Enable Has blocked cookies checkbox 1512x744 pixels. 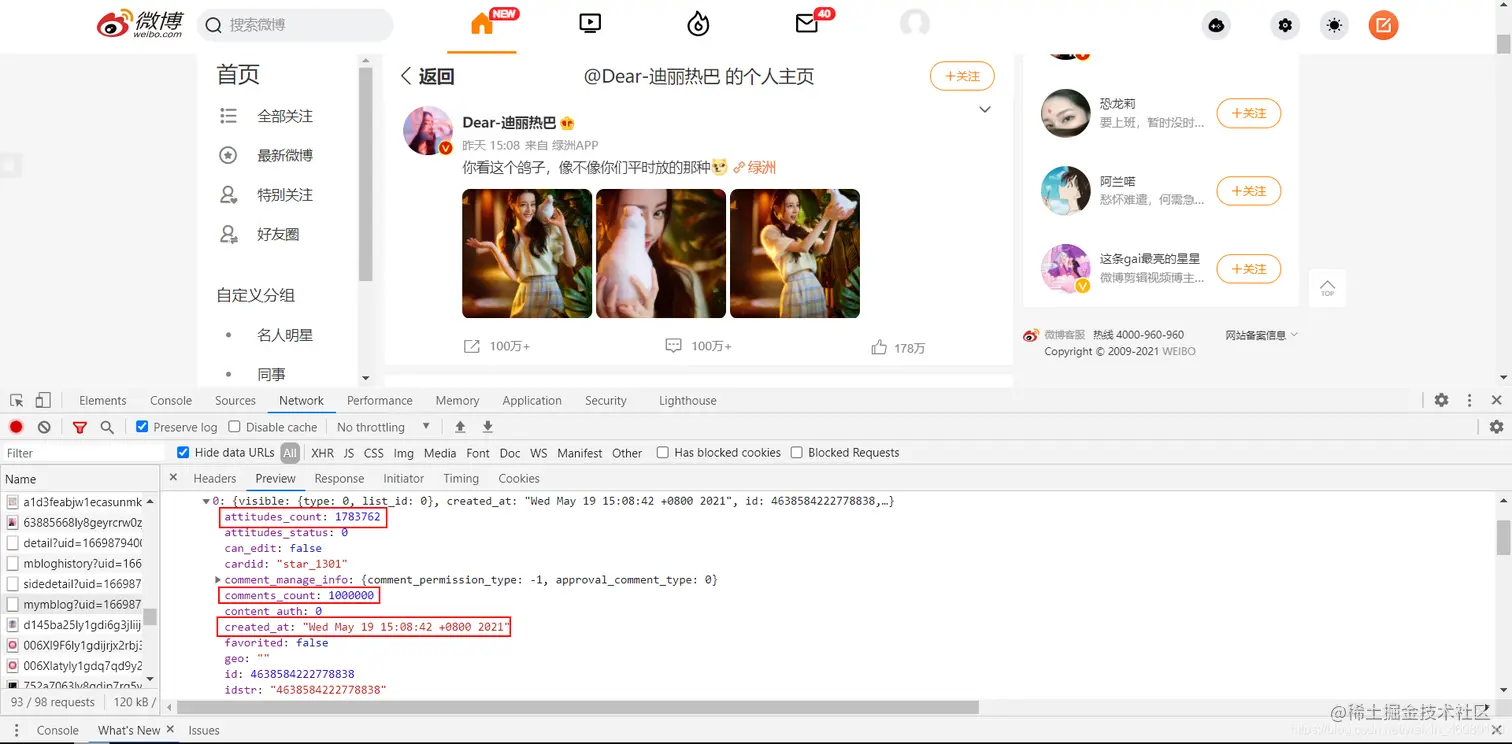click(662, 453)
